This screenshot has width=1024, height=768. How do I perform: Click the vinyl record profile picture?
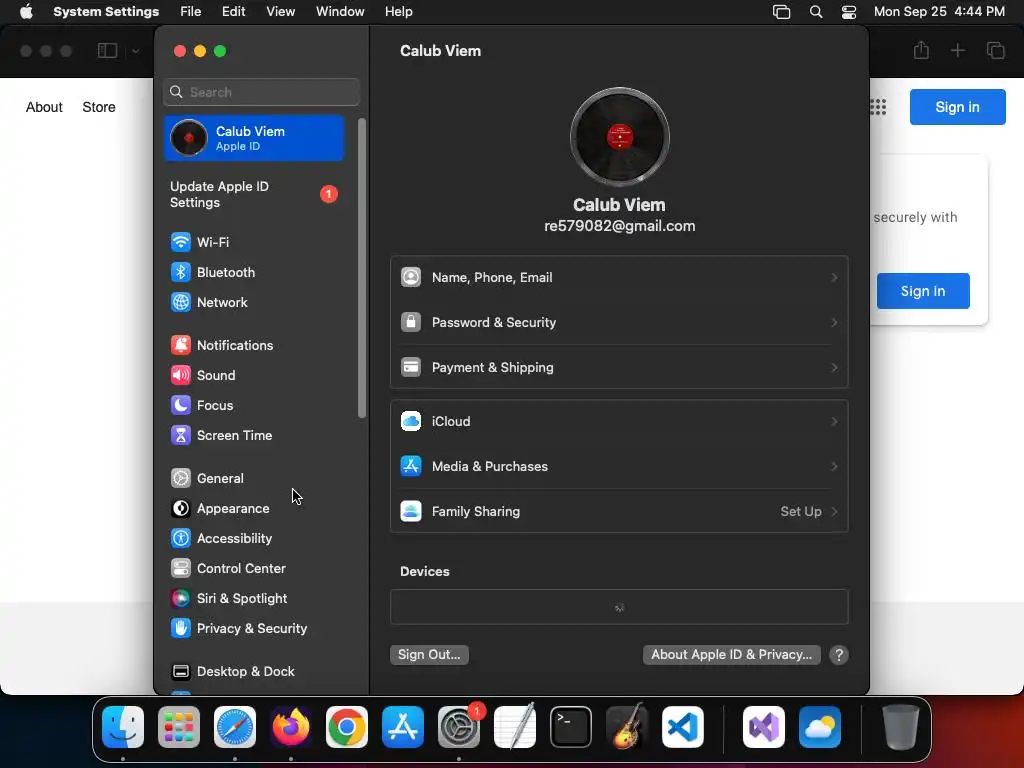[x=619, y=137]
